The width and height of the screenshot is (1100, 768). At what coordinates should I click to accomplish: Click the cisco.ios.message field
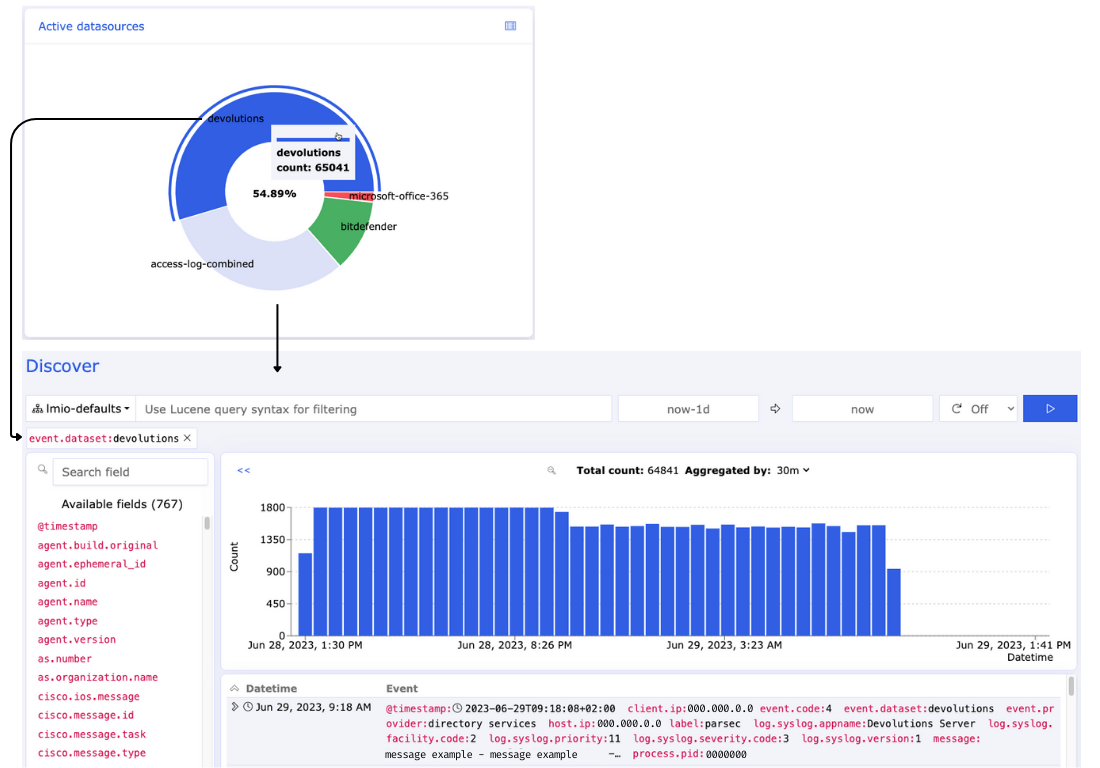tap(88, 696)
